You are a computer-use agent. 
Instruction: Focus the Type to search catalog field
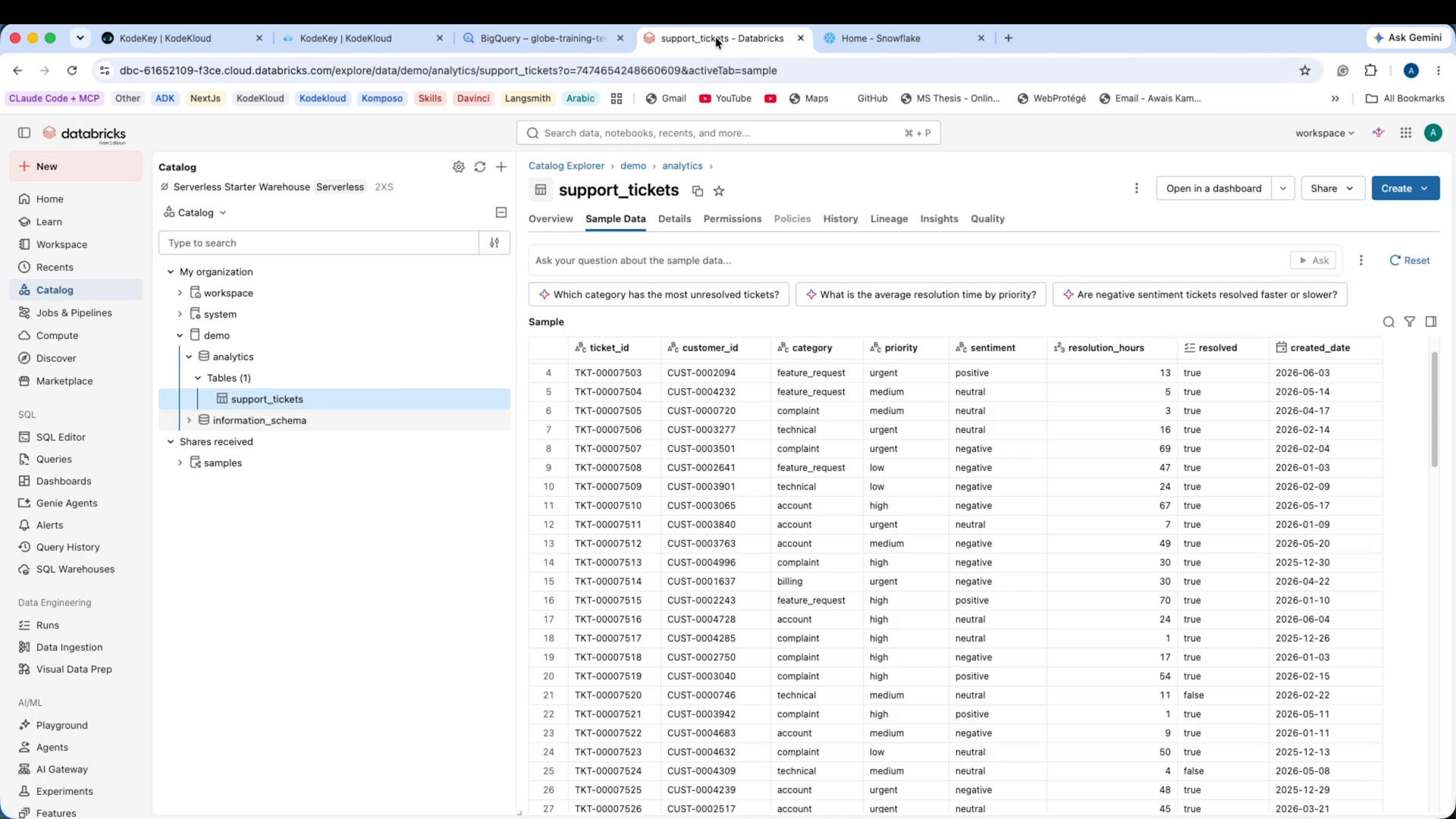[x=318, y=243]
